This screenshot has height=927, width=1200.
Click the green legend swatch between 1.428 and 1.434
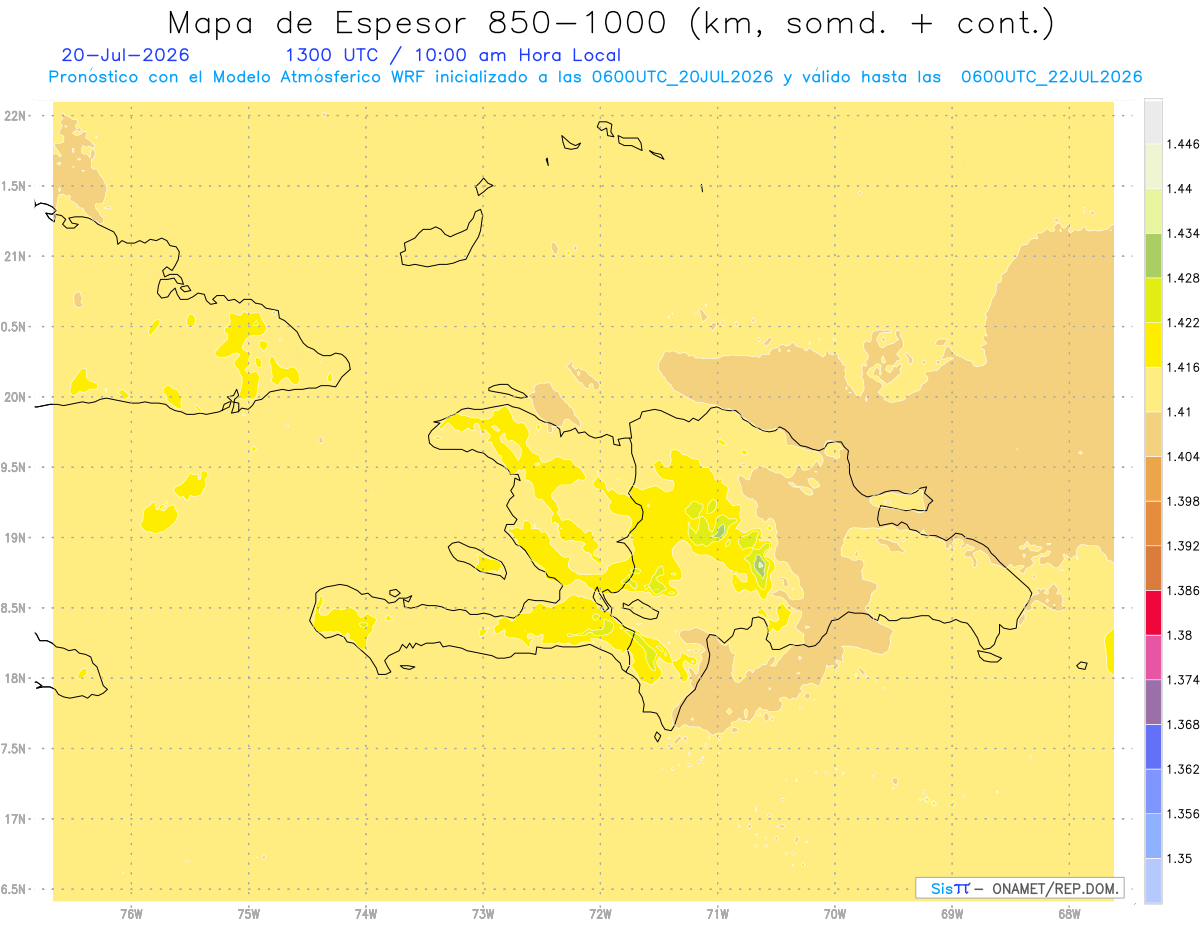click(x=1153, y=256)
